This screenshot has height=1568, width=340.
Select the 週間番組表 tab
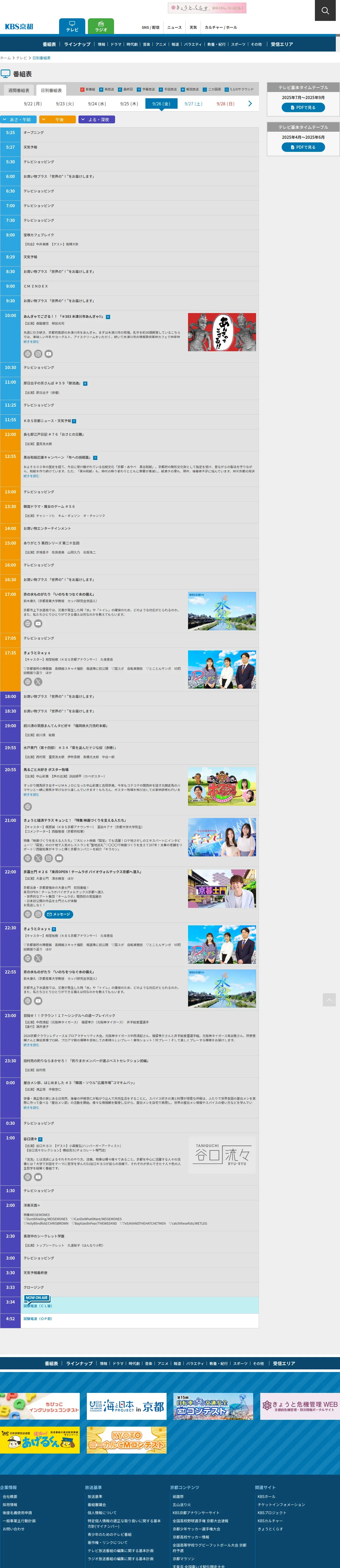[x=18, y=90]
